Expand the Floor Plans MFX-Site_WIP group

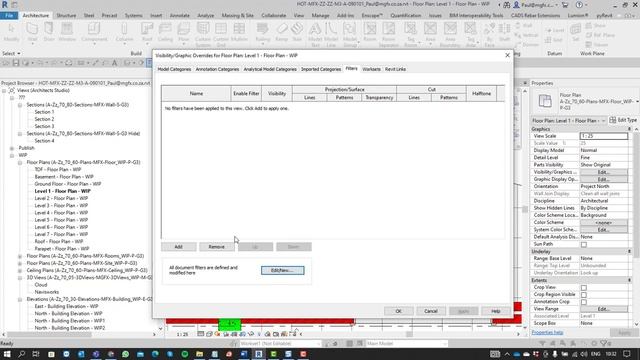pos(20,263)
